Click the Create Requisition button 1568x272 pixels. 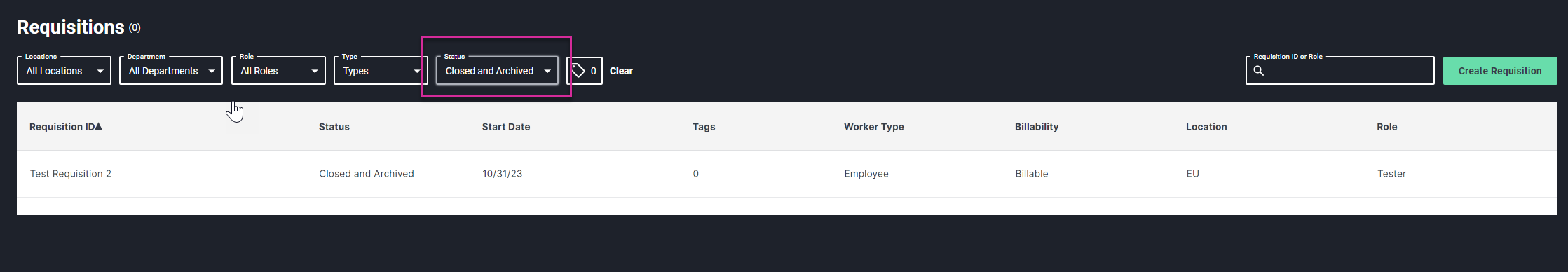click(1500, 71)
